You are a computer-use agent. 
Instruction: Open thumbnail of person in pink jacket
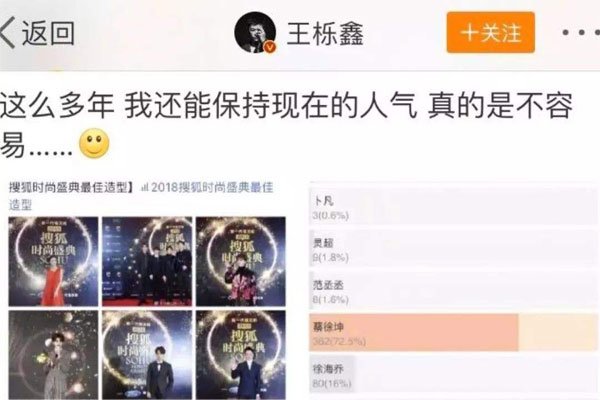tap(241, 261)
